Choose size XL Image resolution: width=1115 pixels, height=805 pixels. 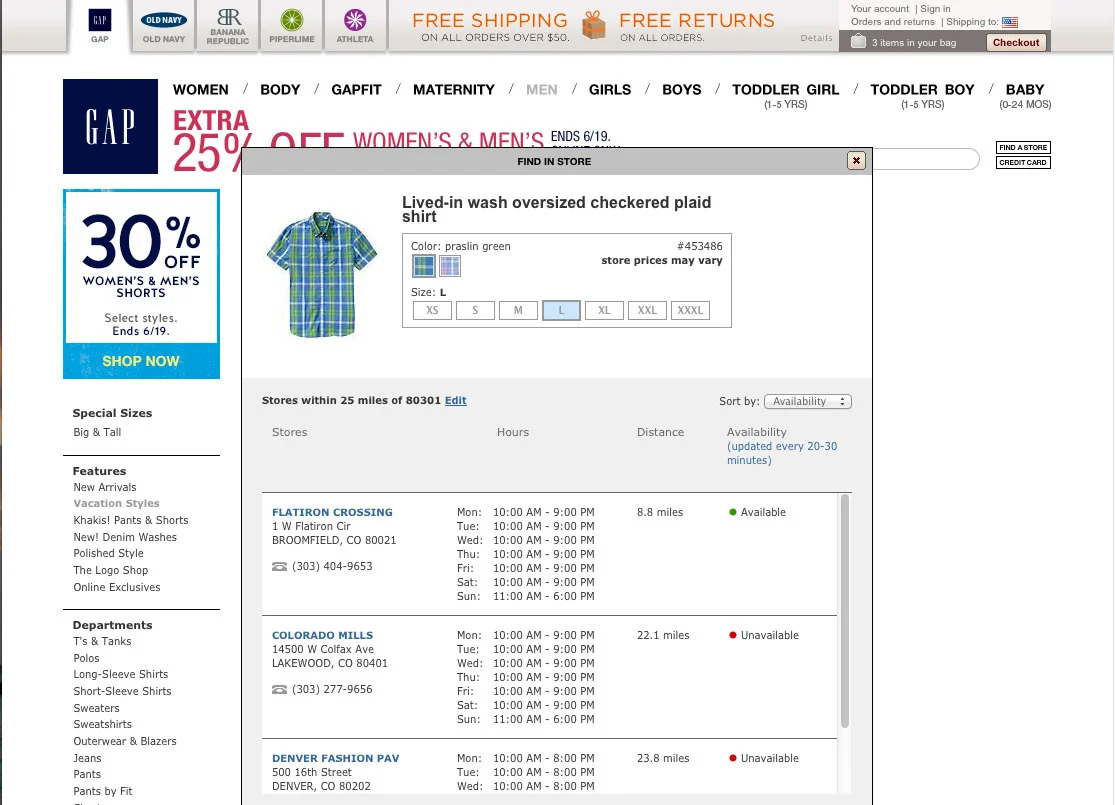(x=604, y=311)
